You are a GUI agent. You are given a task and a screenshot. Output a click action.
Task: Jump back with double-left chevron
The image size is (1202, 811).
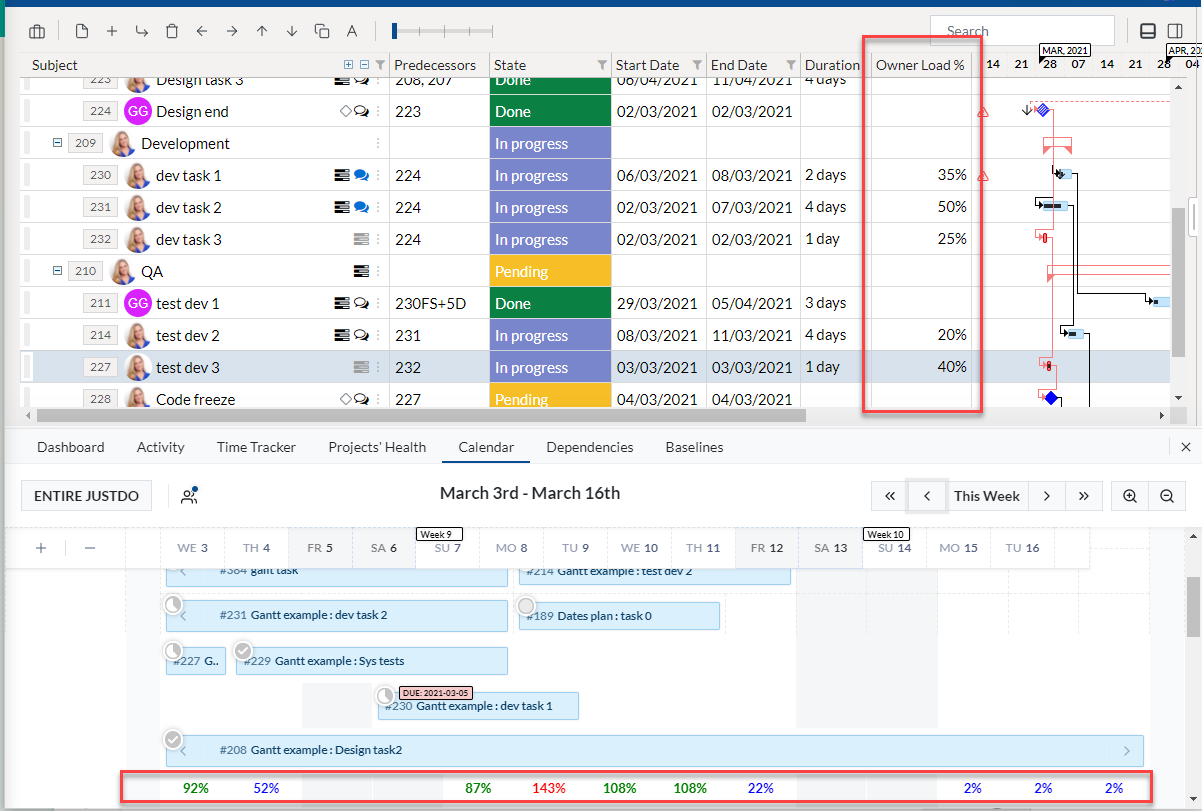(889, 495)
